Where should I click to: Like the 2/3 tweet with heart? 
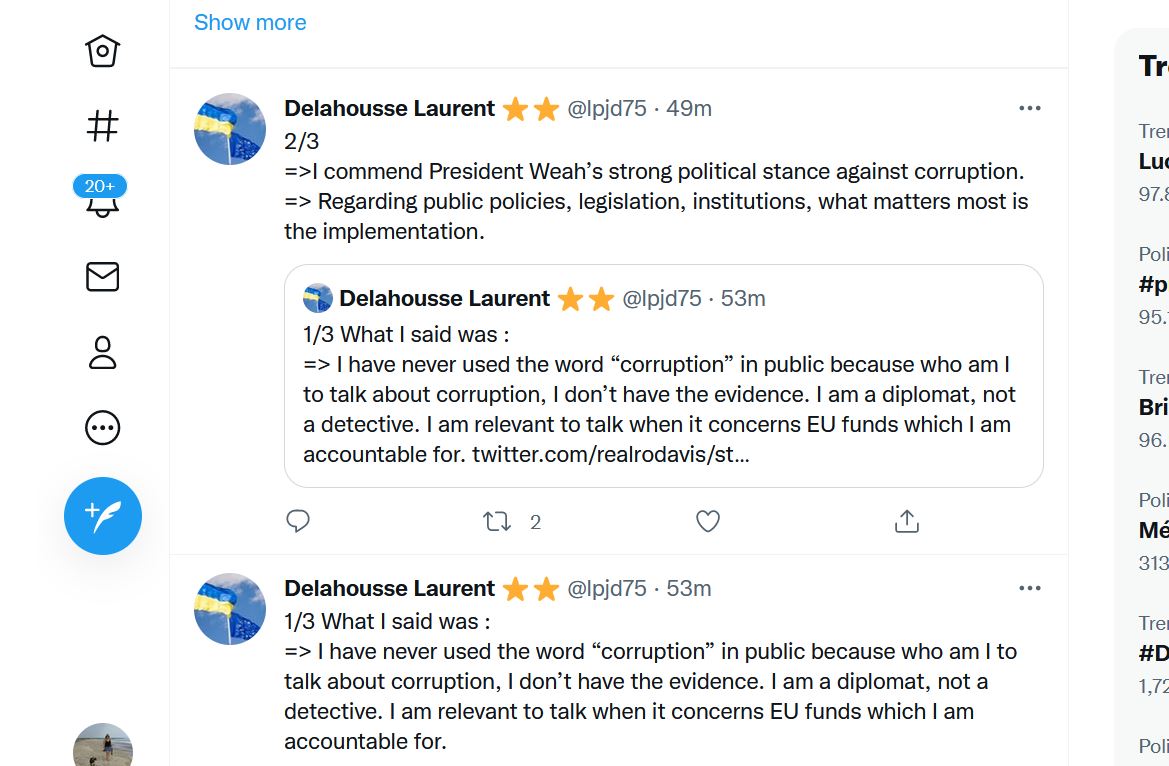click(708, 521)
